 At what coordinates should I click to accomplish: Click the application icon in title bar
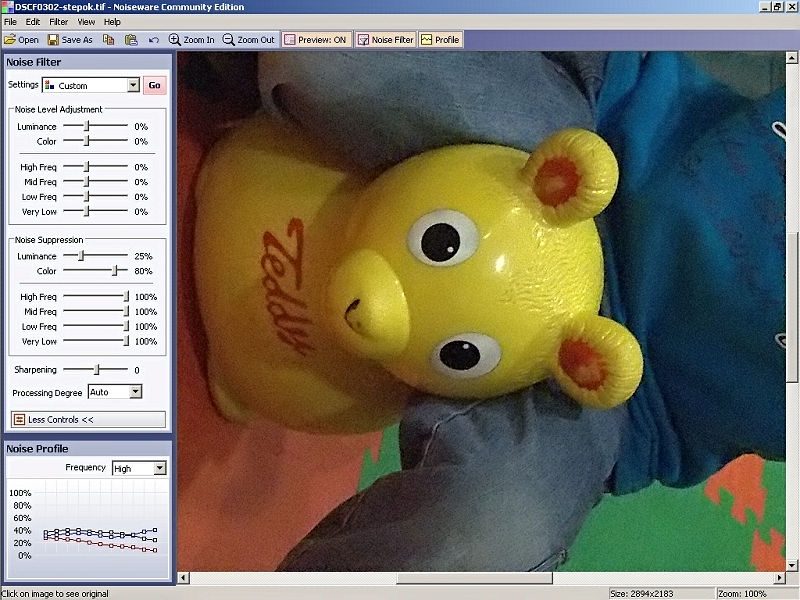click(7, 7)
